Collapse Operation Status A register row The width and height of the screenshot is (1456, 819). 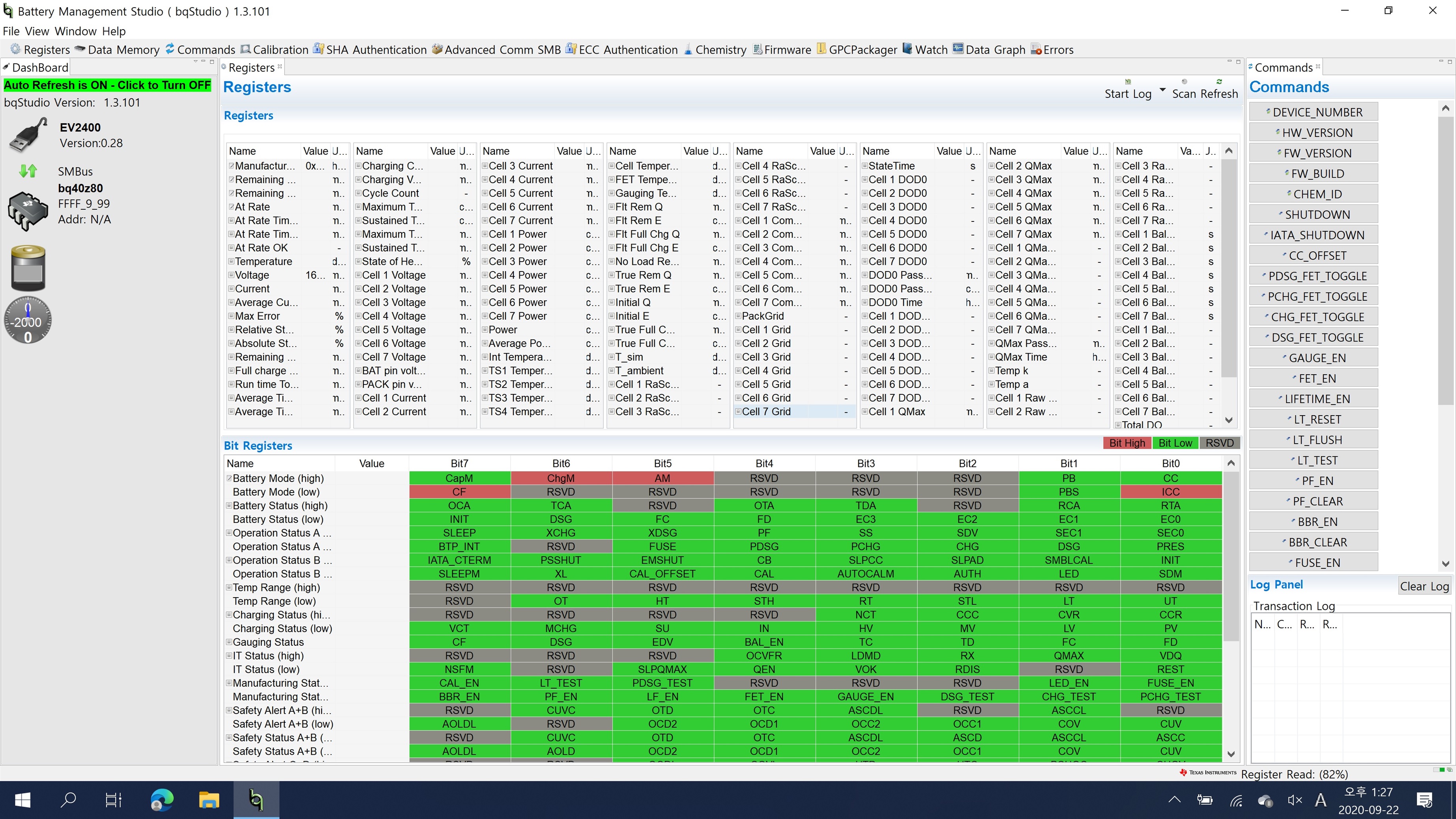click(x=230, y=532)
